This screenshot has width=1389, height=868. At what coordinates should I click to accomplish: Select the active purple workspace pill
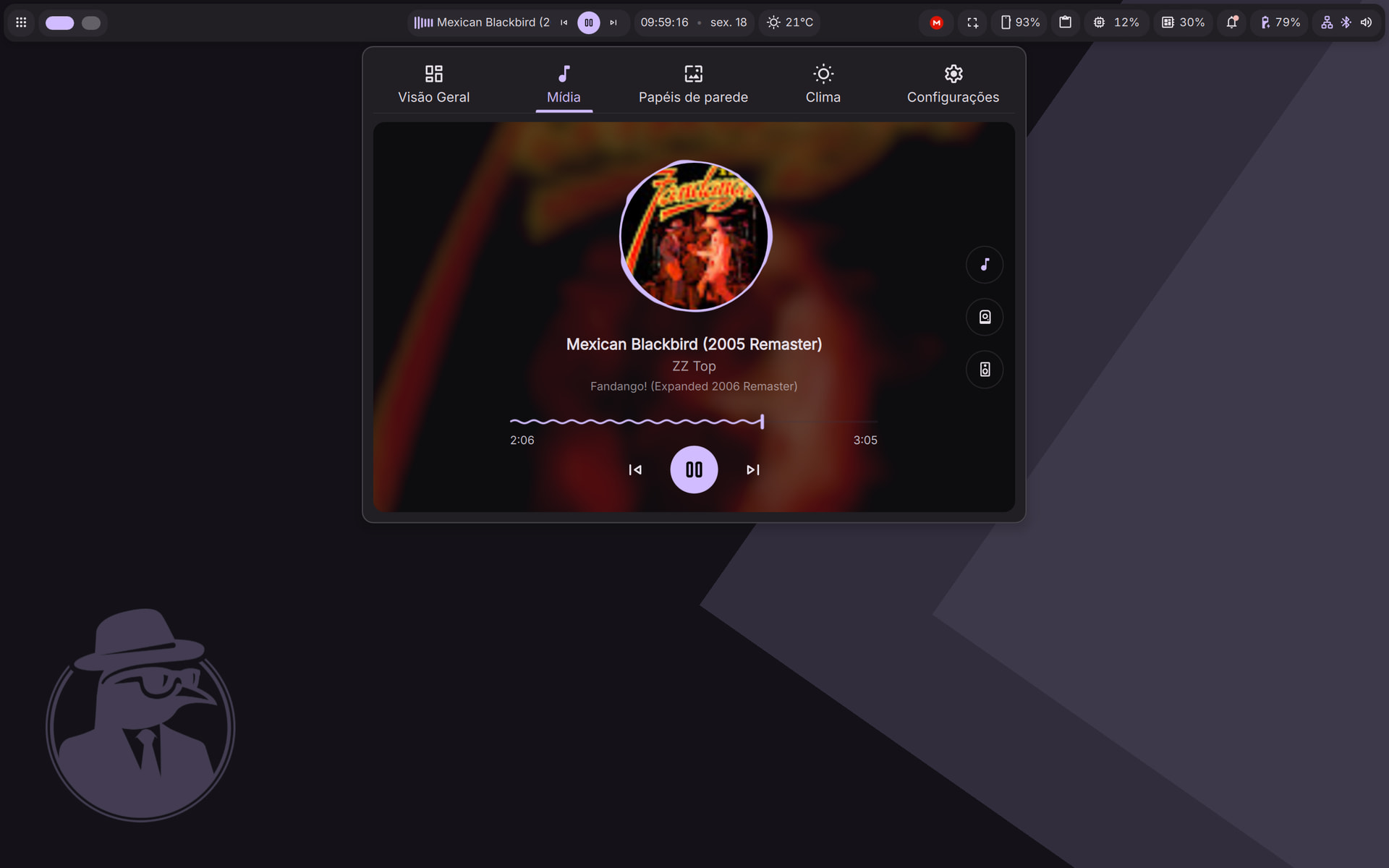(60, 22)
